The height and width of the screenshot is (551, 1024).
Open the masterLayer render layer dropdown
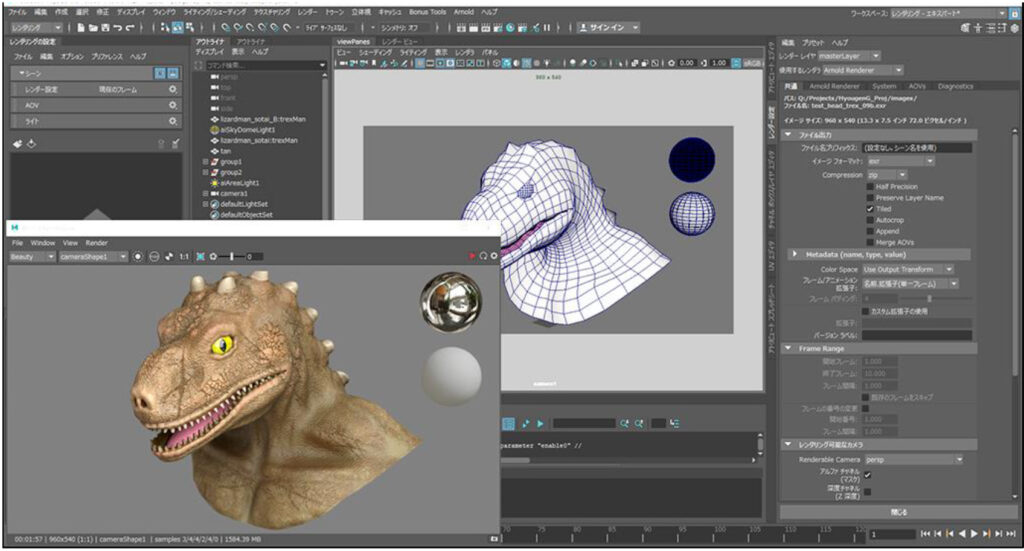850,56
